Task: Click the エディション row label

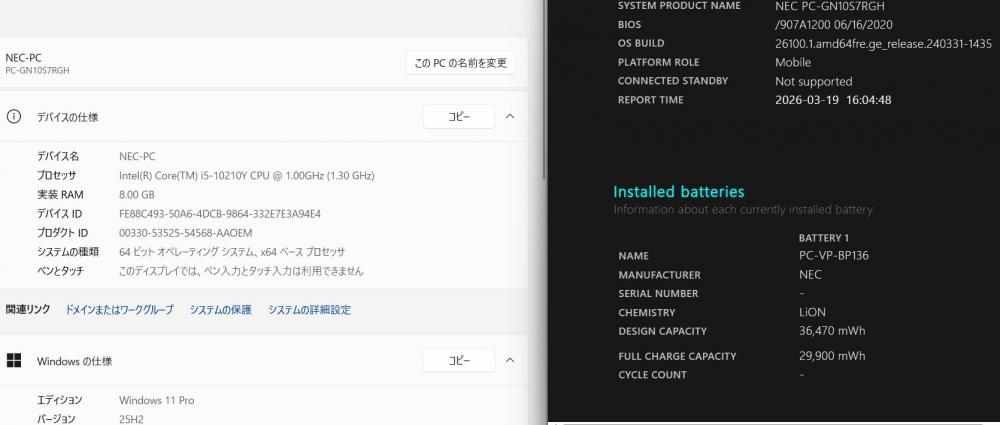Action: pyautogui.click(x=59, y=400)
